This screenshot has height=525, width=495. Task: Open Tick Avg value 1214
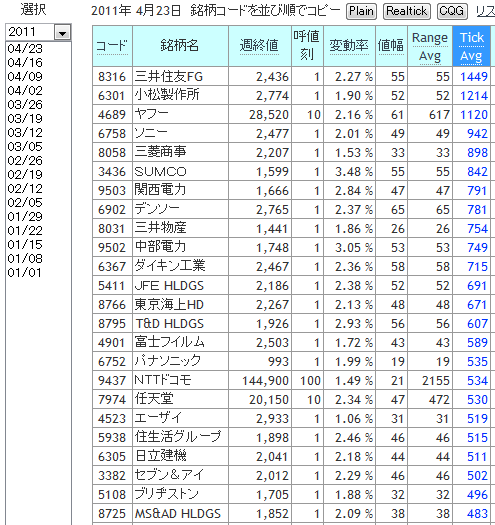tap(474, 96)
